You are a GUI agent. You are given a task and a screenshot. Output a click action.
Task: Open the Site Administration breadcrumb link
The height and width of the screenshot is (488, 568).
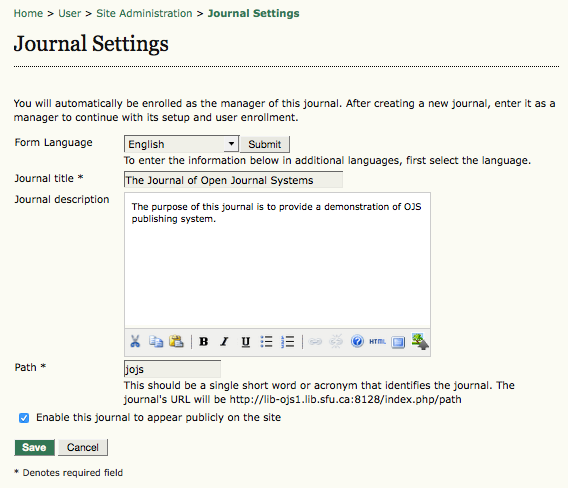coord(144,13)
